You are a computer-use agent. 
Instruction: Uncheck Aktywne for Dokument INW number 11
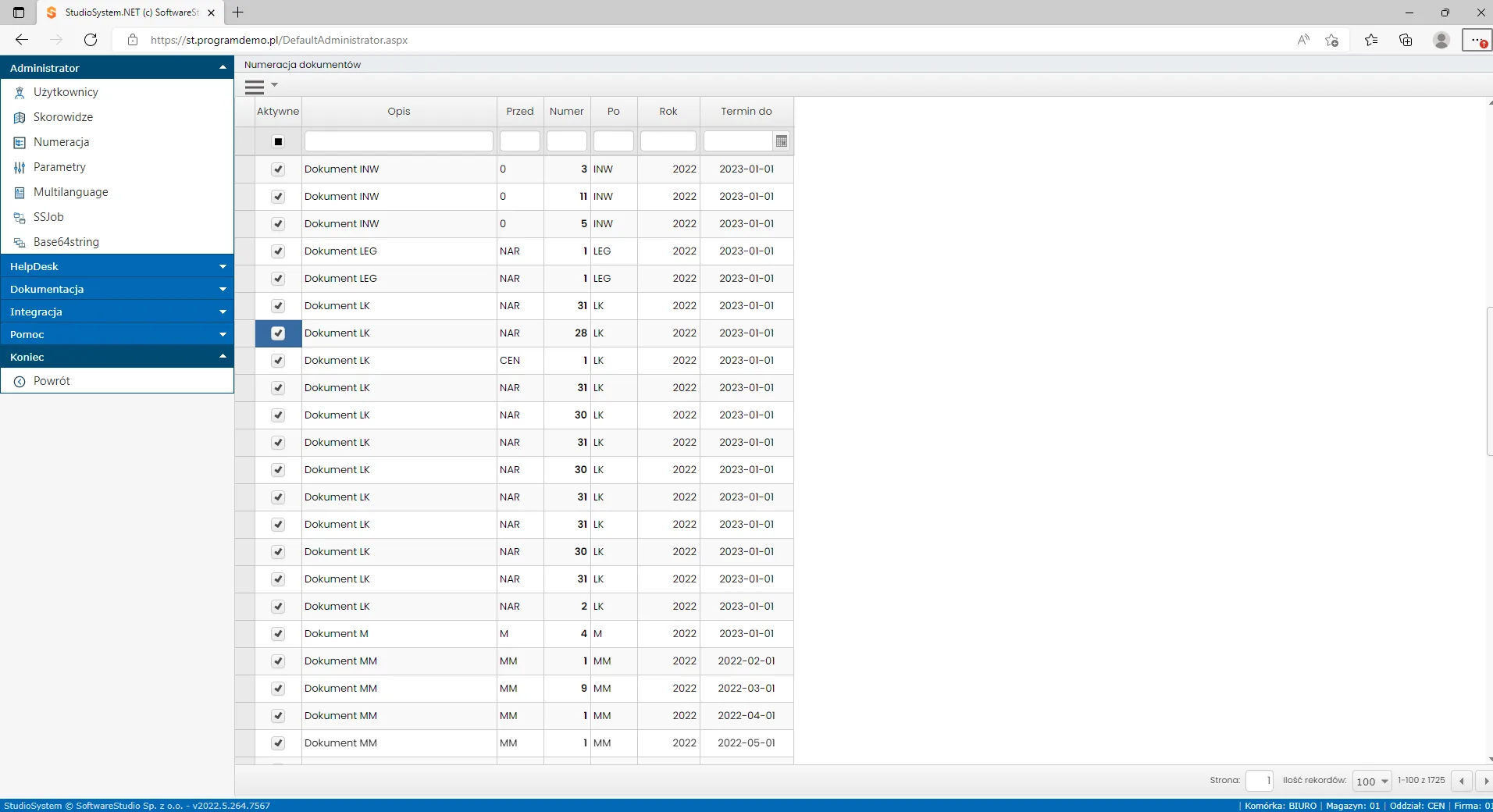278,197
